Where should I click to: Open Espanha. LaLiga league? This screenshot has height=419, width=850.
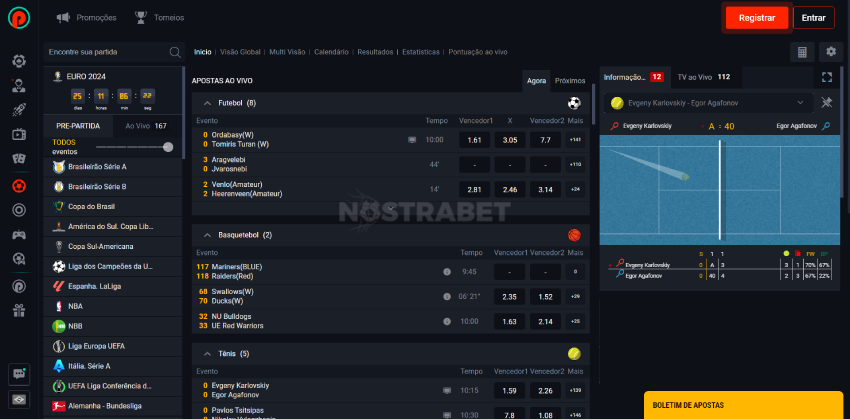tap(113, 286)
